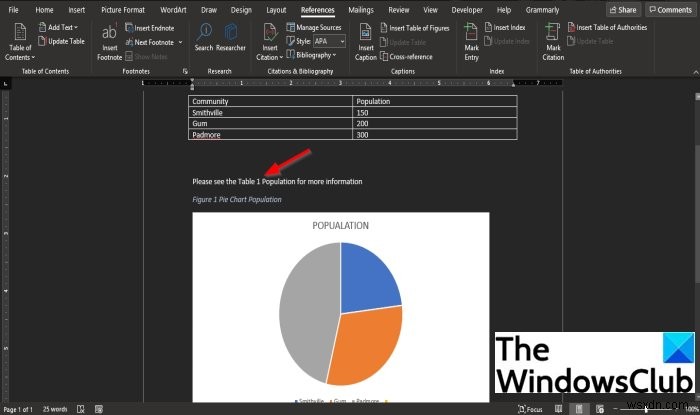Switch to Print Layout view
The width and height of the screenshot is (700, 415).
click(579, 409)
